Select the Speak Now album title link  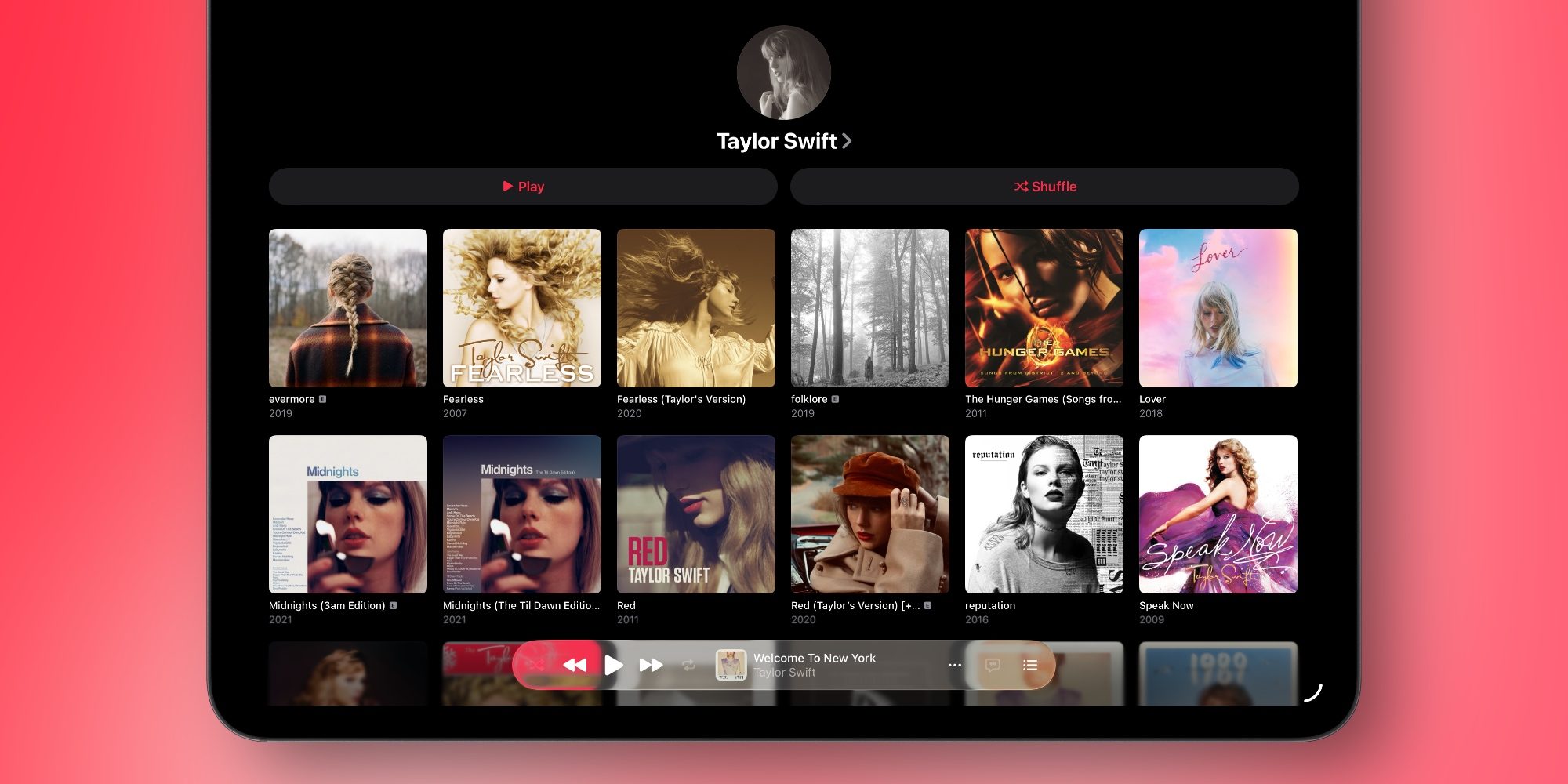[1167, 605]
